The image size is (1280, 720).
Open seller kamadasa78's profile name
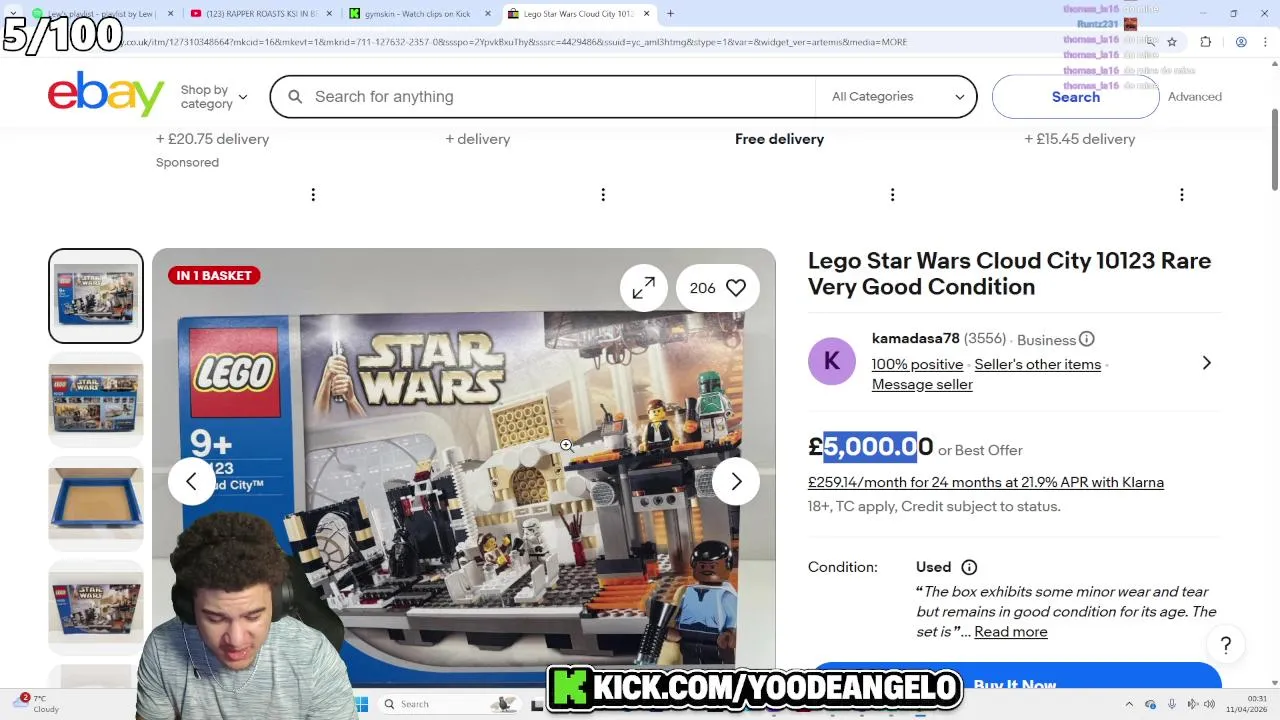[x=915, y=339]
